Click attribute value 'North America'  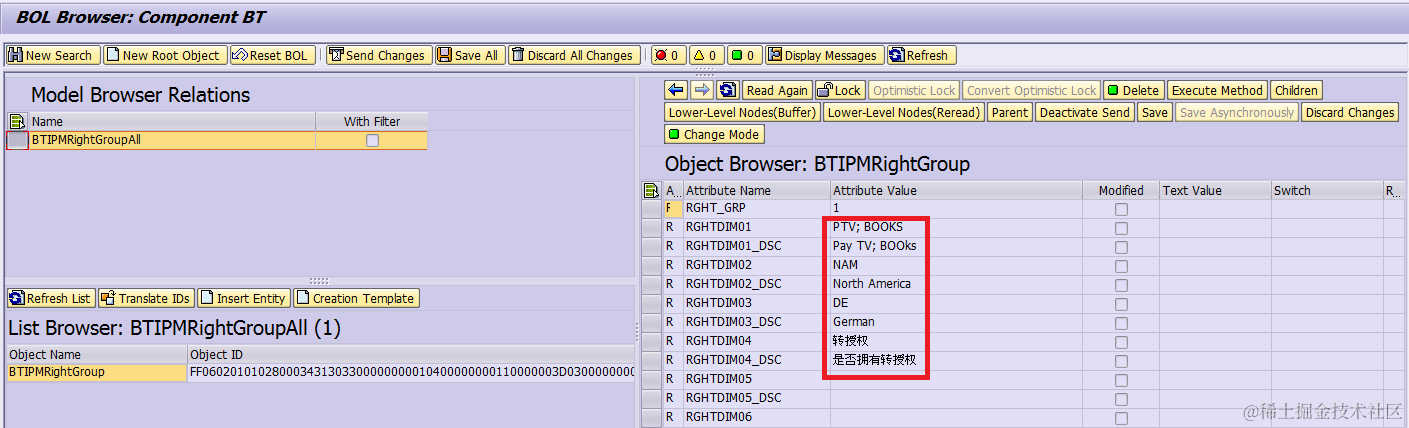[x=871, y=284]
